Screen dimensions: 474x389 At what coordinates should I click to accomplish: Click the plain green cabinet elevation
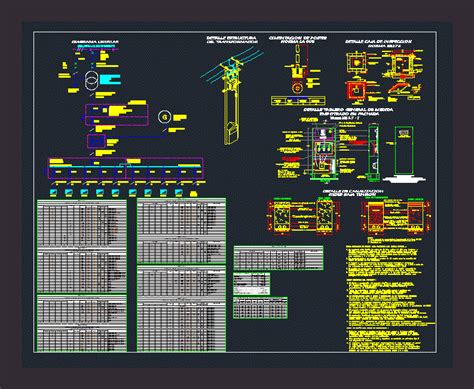pos(404,151)
